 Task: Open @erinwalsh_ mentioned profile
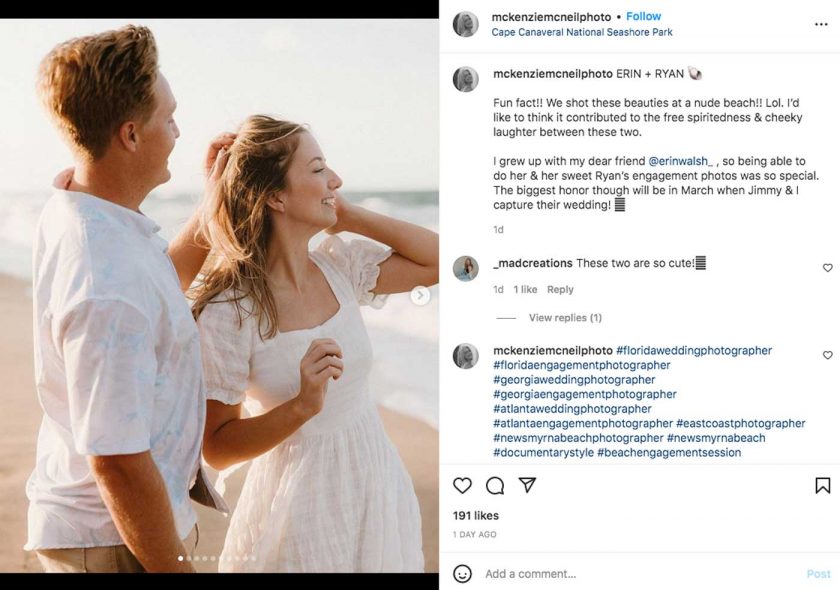[x=681, y=161]
